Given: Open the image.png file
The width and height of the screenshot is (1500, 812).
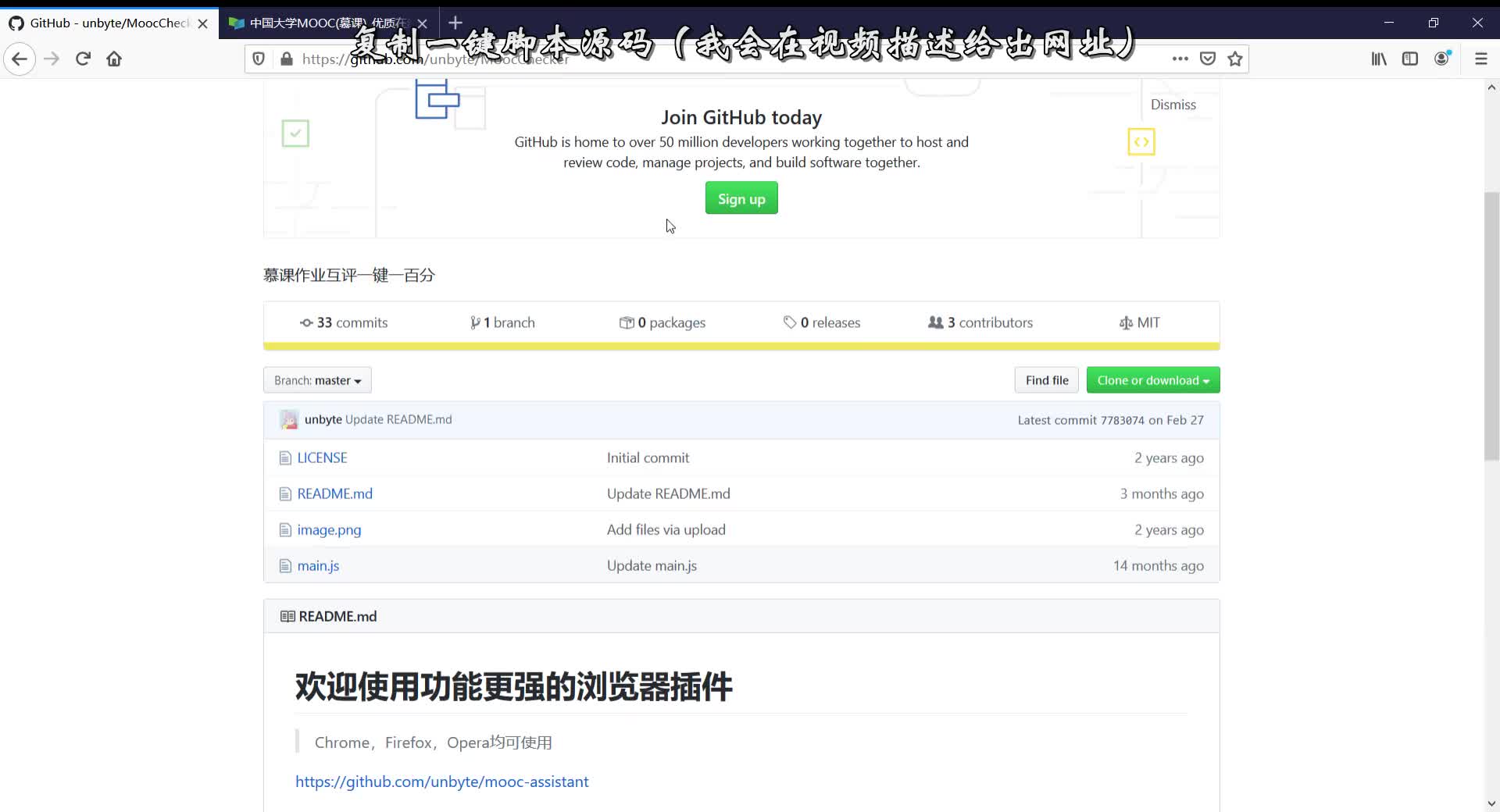Looking at the screenshot, I should pyautogui.click(x=329, y=529).
